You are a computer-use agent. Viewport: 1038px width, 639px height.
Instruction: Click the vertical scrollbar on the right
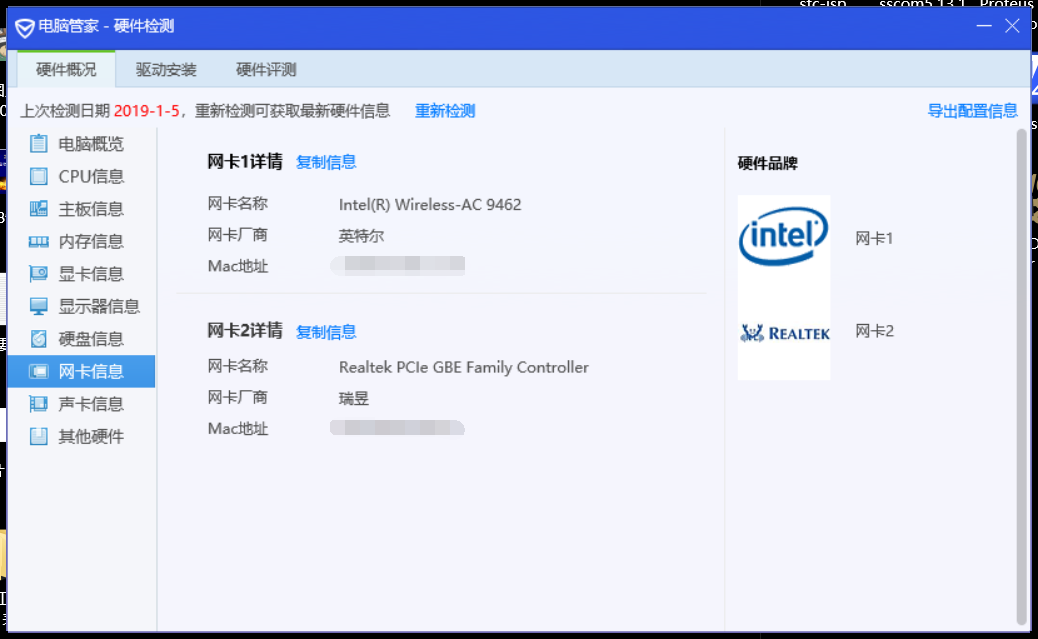pos(1021,377)
